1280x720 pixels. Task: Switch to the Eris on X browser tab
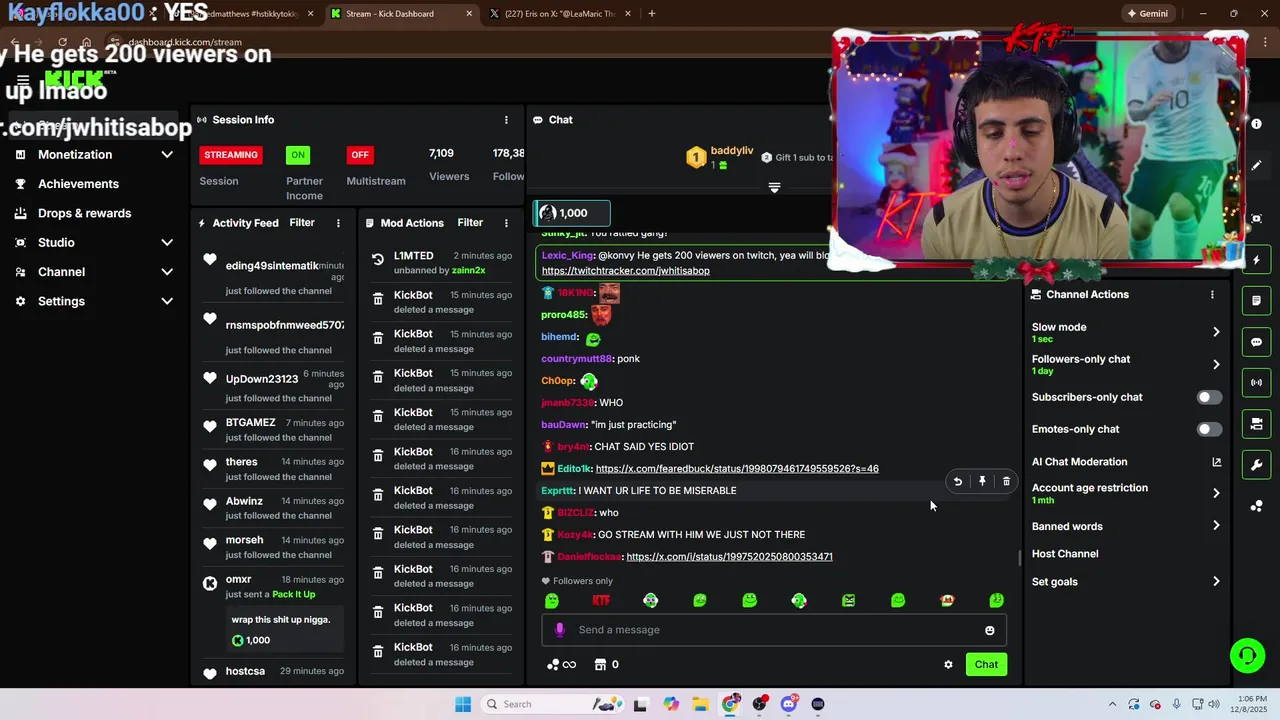point(558,14)
